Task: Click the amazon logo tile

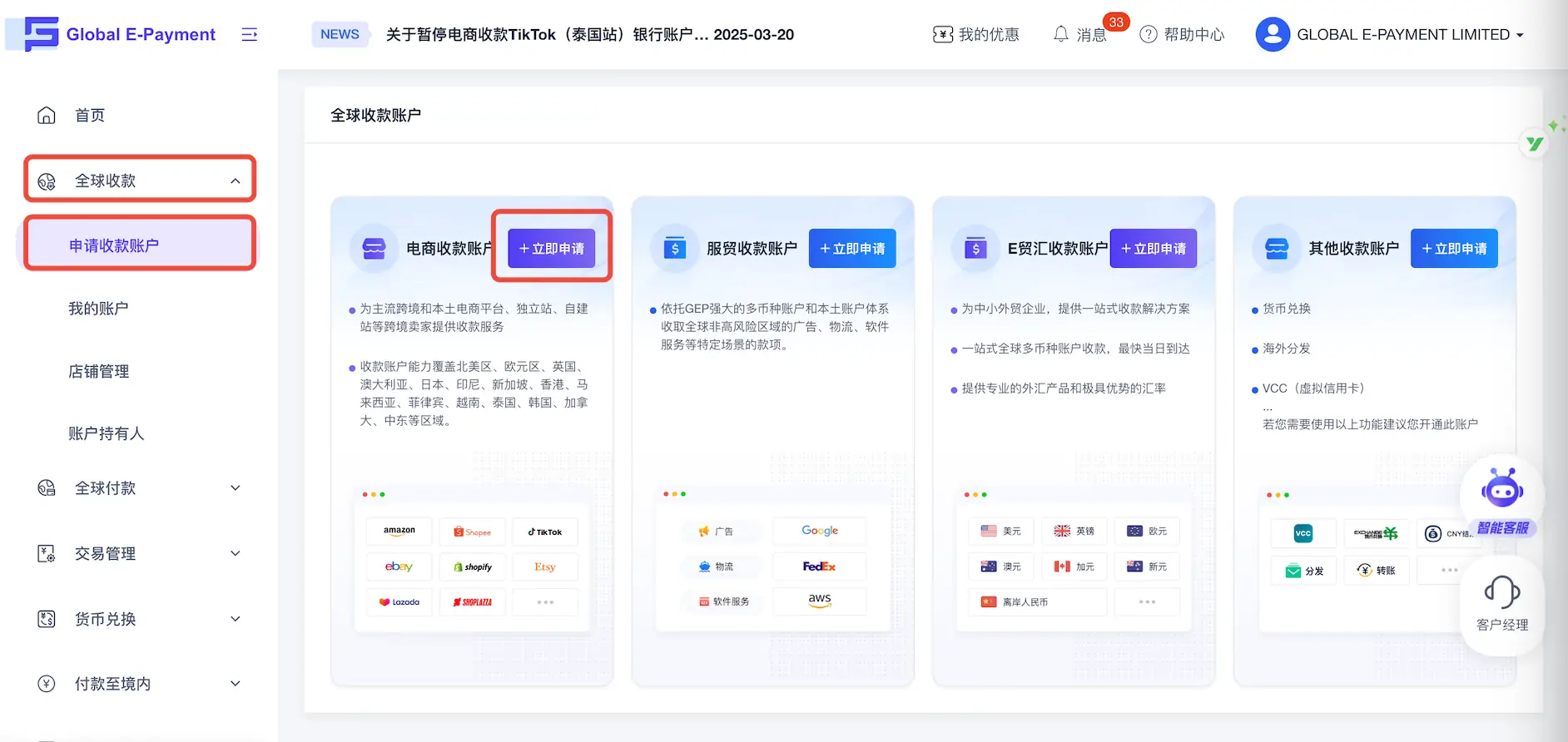Action: click(x=399, y=531)
